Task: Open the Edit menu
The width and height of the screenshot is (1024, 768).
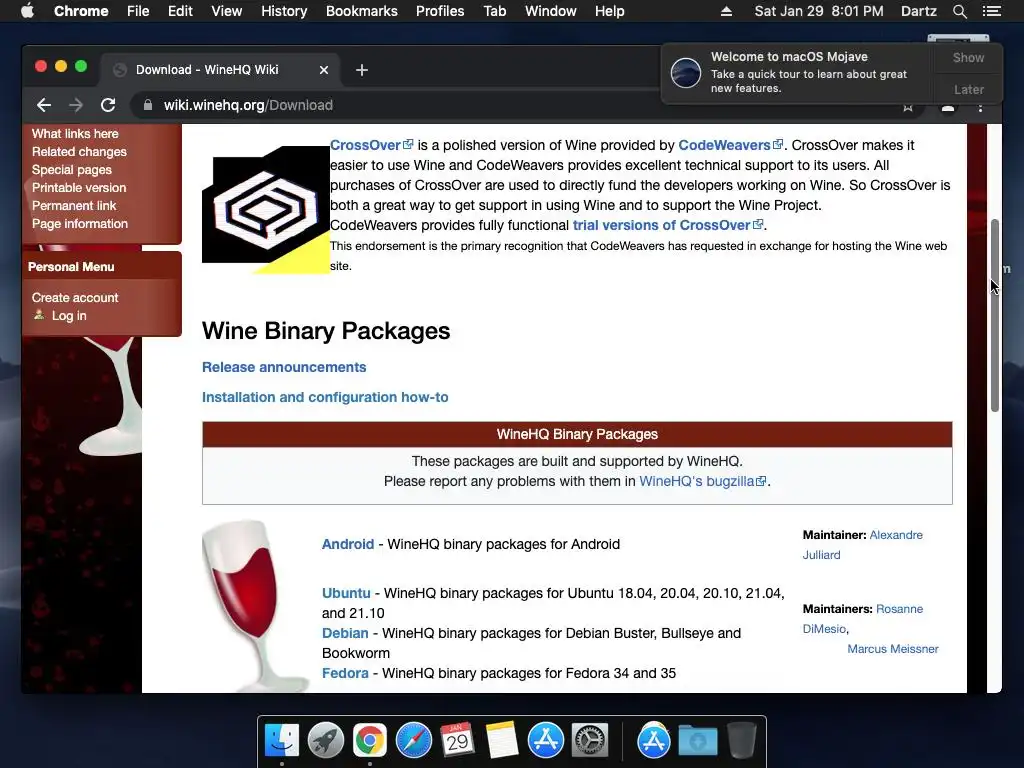Action: (180, 11)
